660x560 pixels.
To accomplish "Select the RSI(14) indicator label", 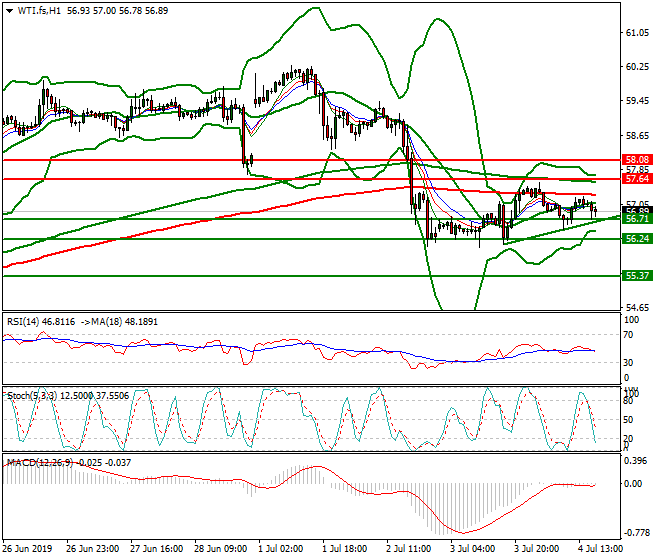I will [x=24, y=322].
